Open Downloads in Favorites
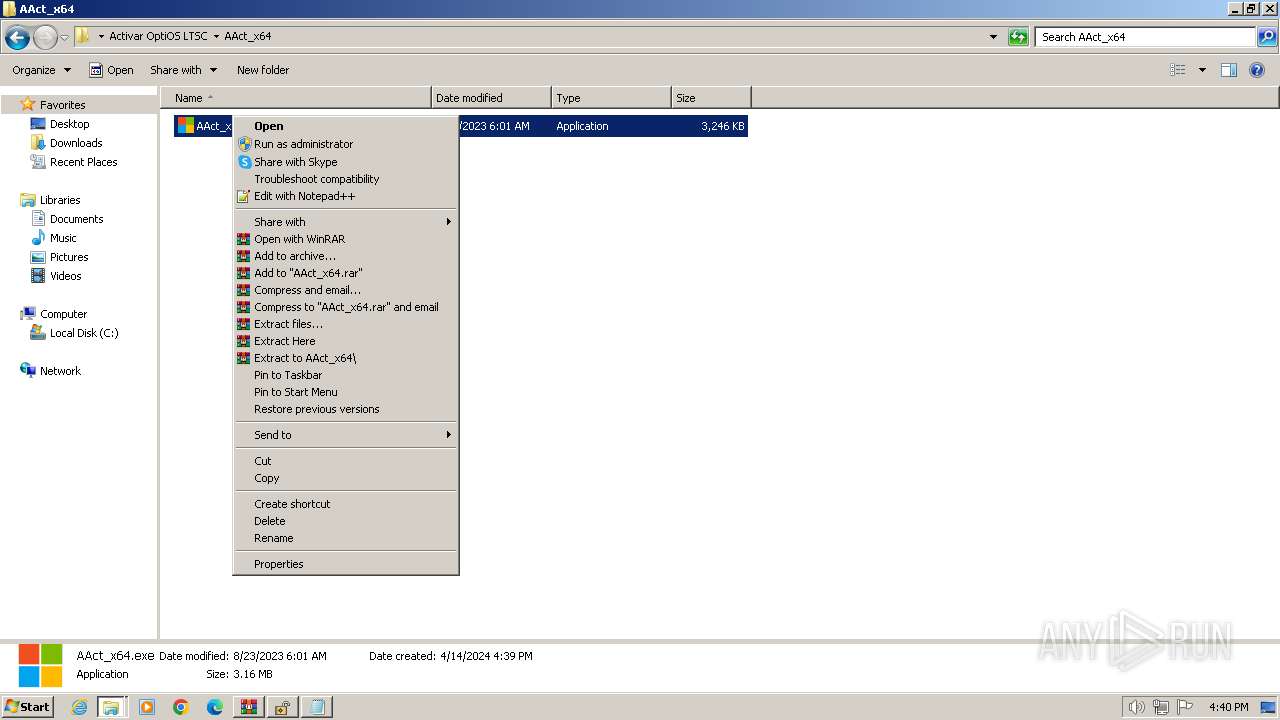Image resolution: width=1280 pixels, height=720 pixels. click(76, 143)
